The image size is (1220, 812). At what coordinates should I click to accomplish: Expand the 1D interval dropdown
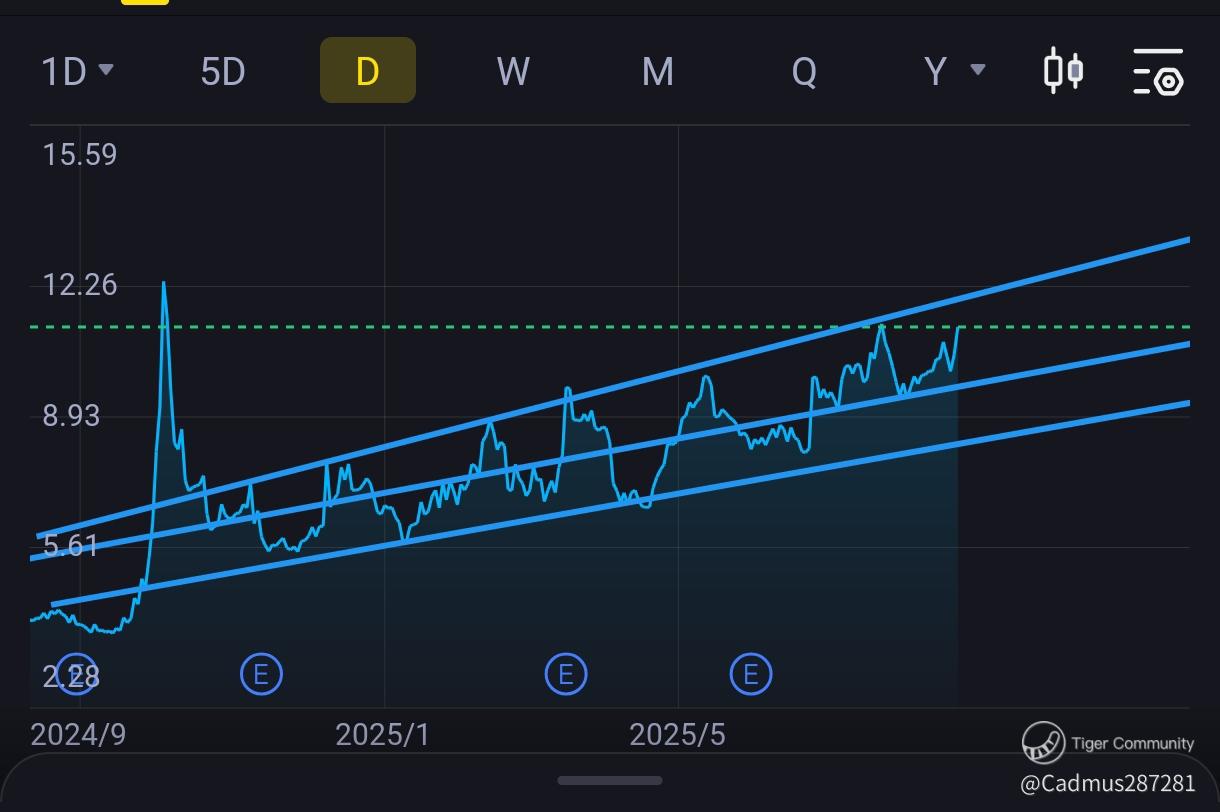(77, 71)
